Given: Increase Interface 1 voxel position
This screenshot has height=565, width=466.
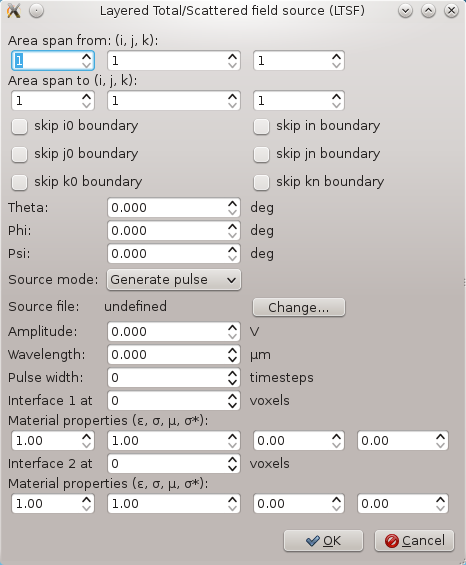Looking at the screenshot, I should [x=232, y=397].
